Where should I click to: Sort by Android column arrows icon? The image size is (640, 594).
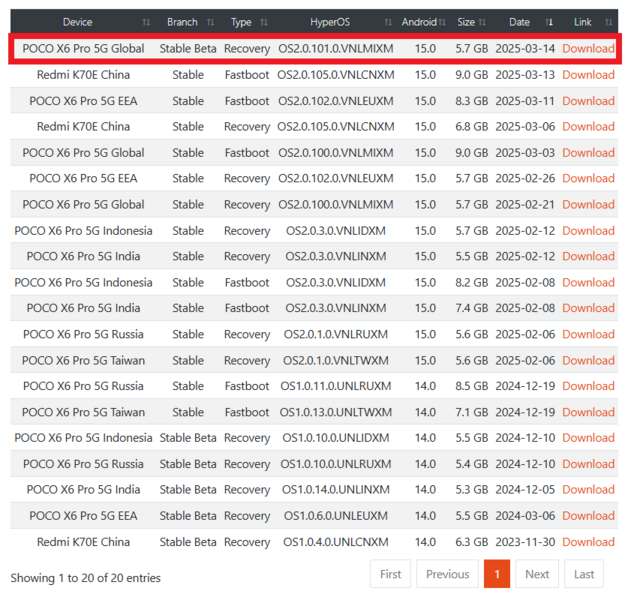point(442,22)
